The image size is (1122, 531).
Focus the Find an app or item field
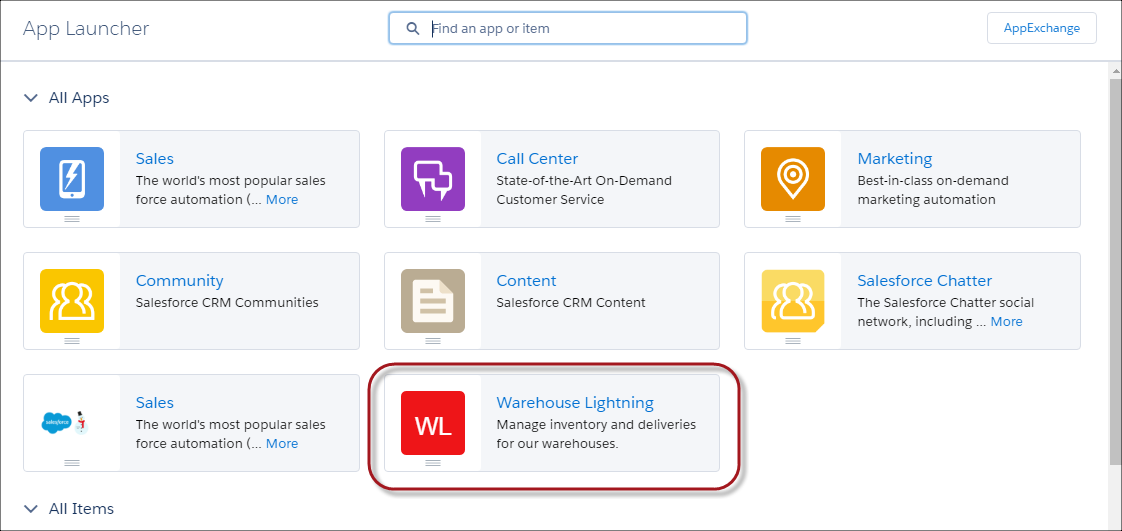coord(567,28)
